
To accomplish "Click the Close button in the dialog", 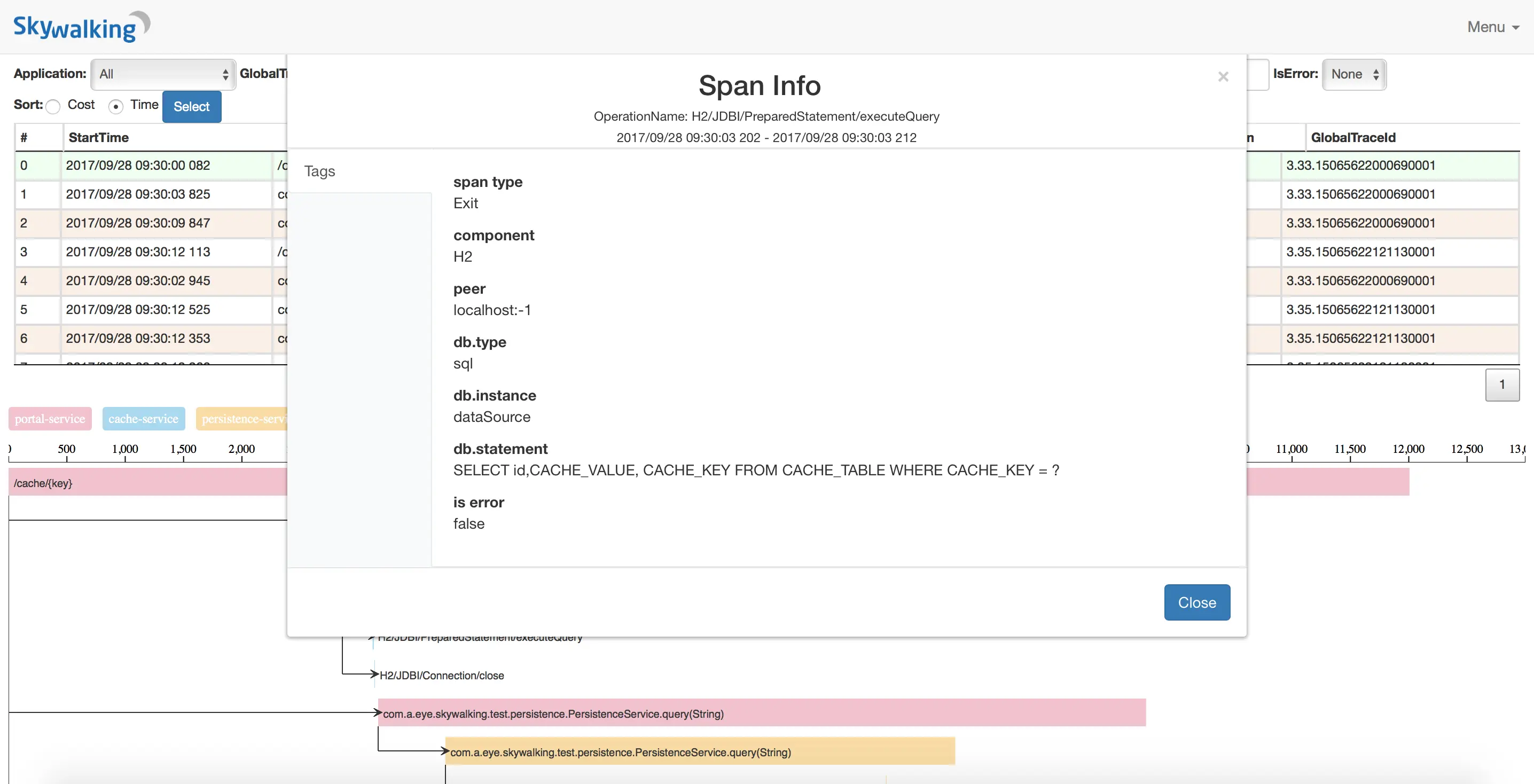I will [x=1196, y=602].
